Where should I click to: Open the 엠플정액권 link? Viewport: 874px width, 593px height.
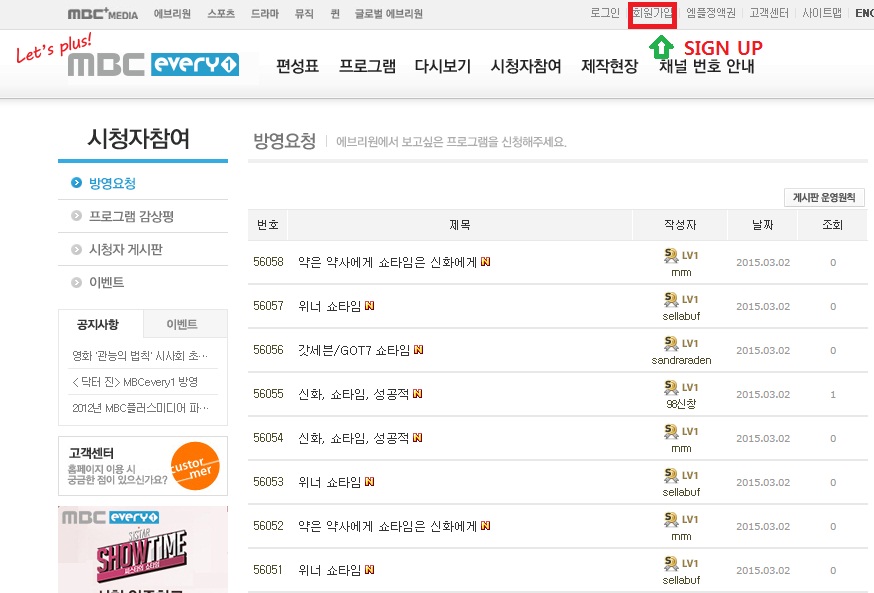tap(711, 13)
